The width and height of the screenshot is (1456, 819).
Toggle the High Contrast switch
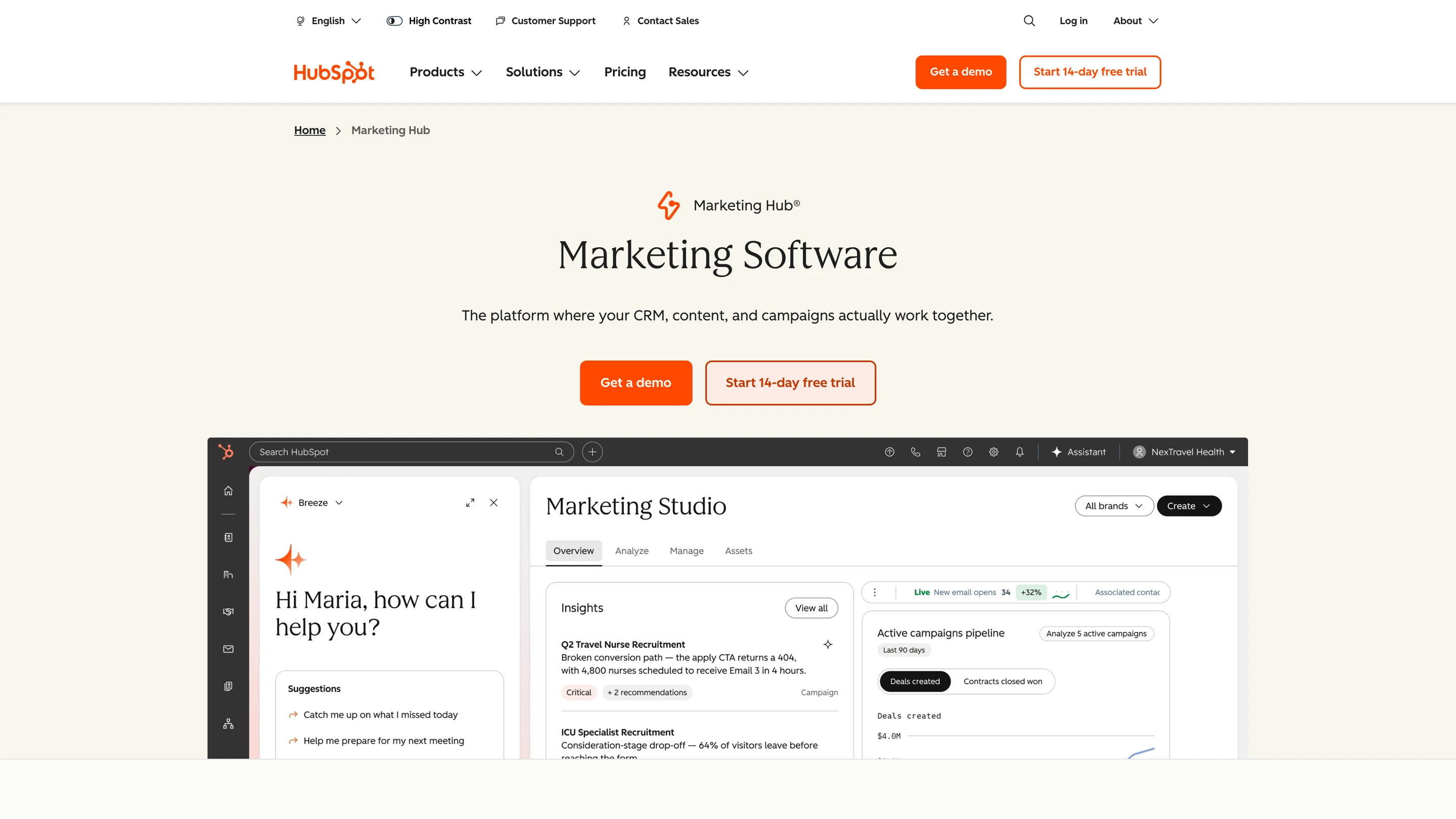tap(394, 21)
